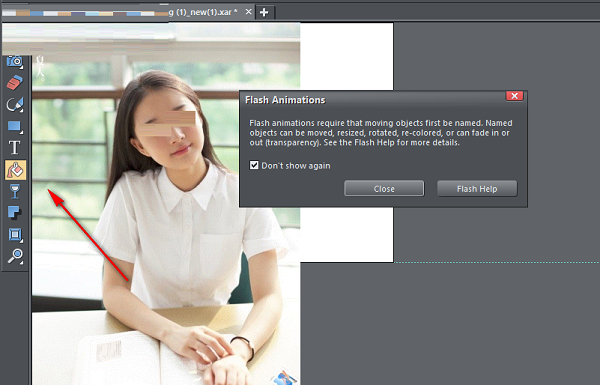
Task: Select the Shape Editor pen tool
Action: [15, 104]
